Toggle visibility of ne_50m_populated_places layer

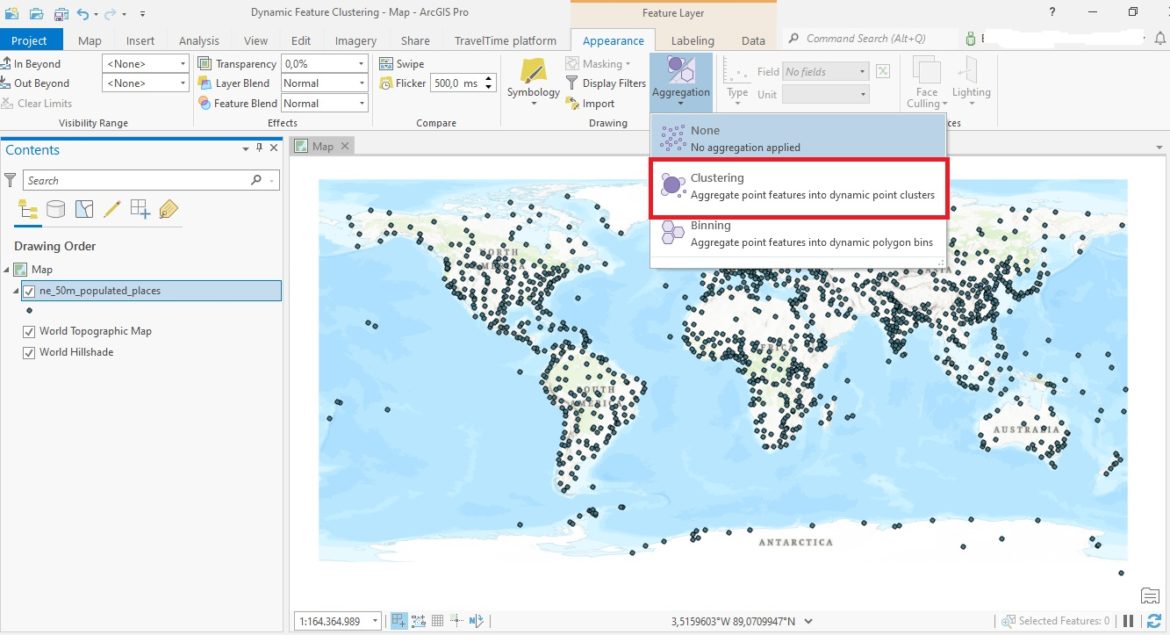29,291
